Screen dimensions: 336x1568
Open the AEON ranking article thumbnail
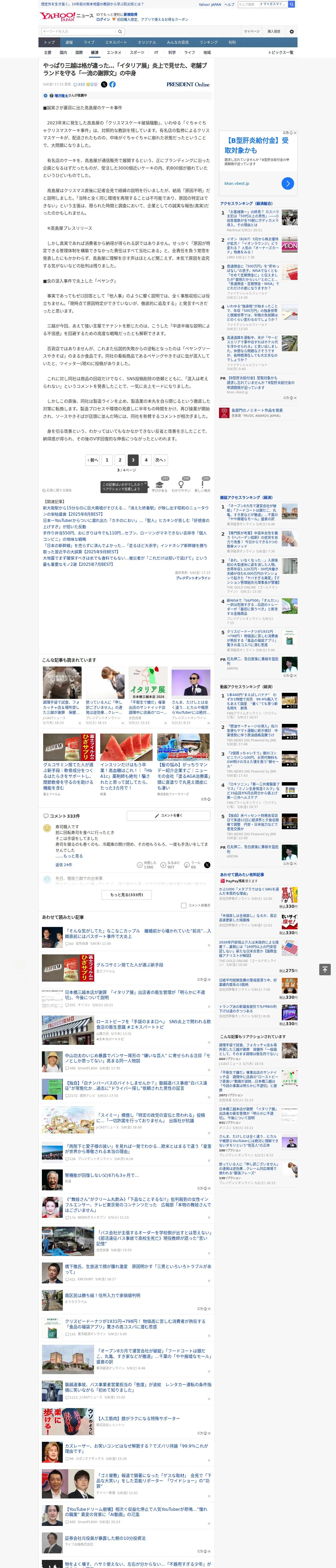[290, 245]
